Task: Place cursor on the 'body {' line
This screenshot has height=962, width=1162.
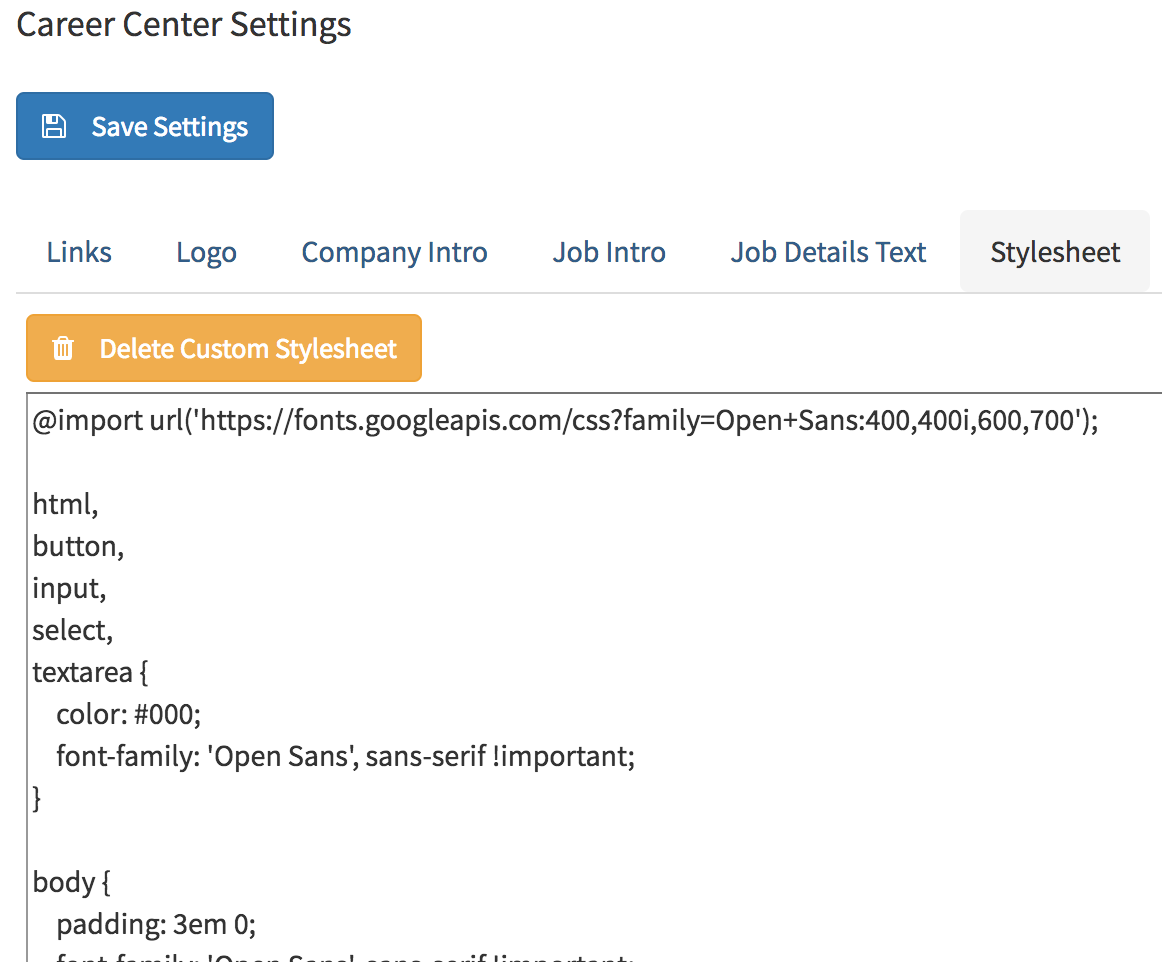Action: point(70,882)
